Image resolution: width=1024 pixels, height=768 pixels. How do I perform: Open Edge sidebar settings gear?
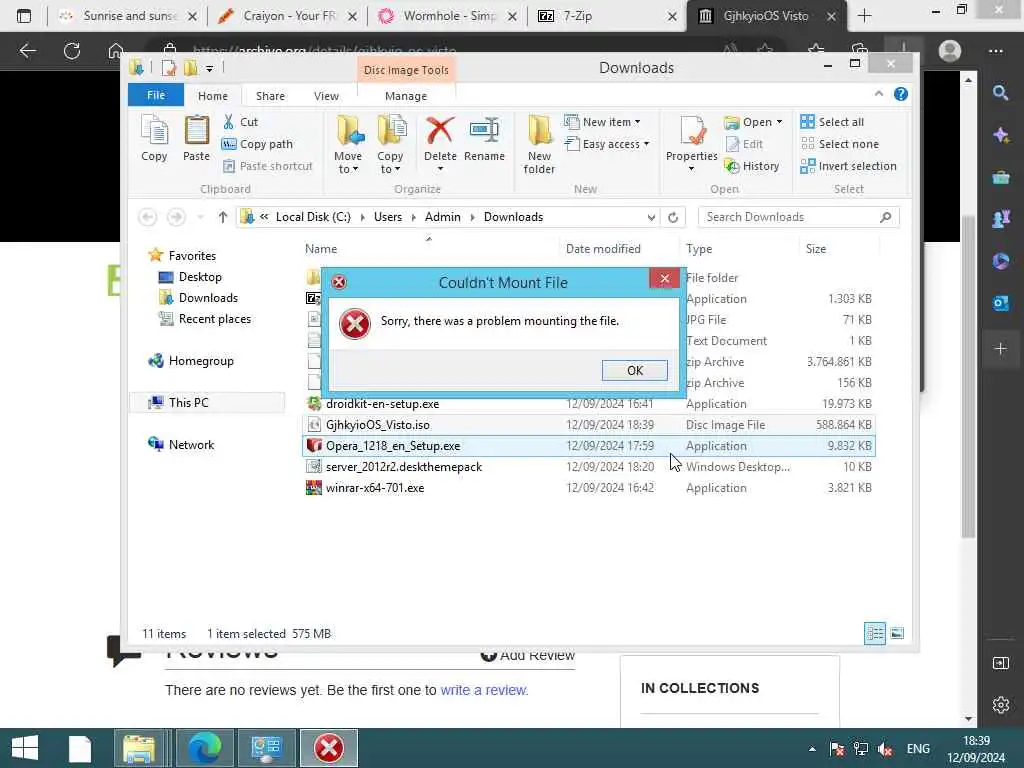pyautogui.click(x=1000, y=705)
